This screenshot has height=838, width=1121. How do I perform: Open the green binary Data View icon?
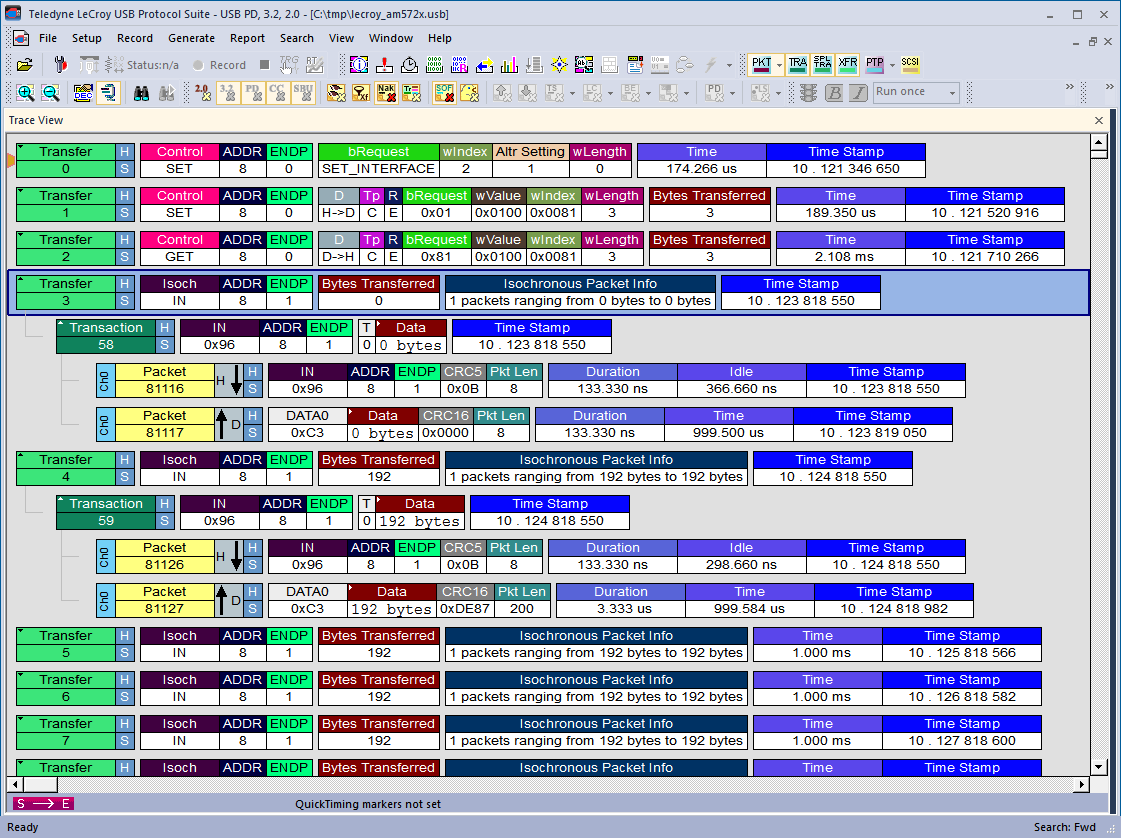tap(434, 65)
